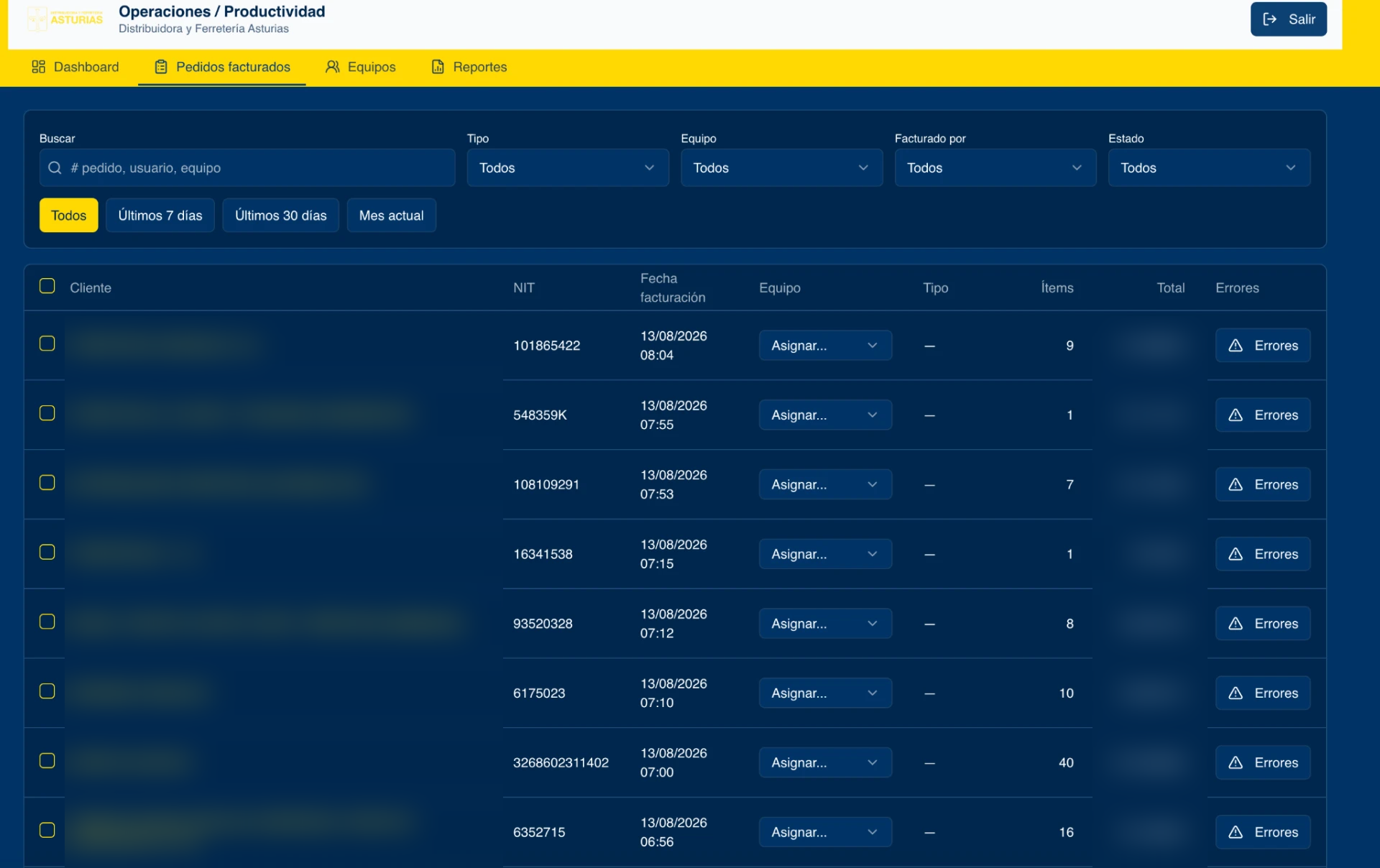Open Asignar dropdown for NIT 93520328

(825, 624)
